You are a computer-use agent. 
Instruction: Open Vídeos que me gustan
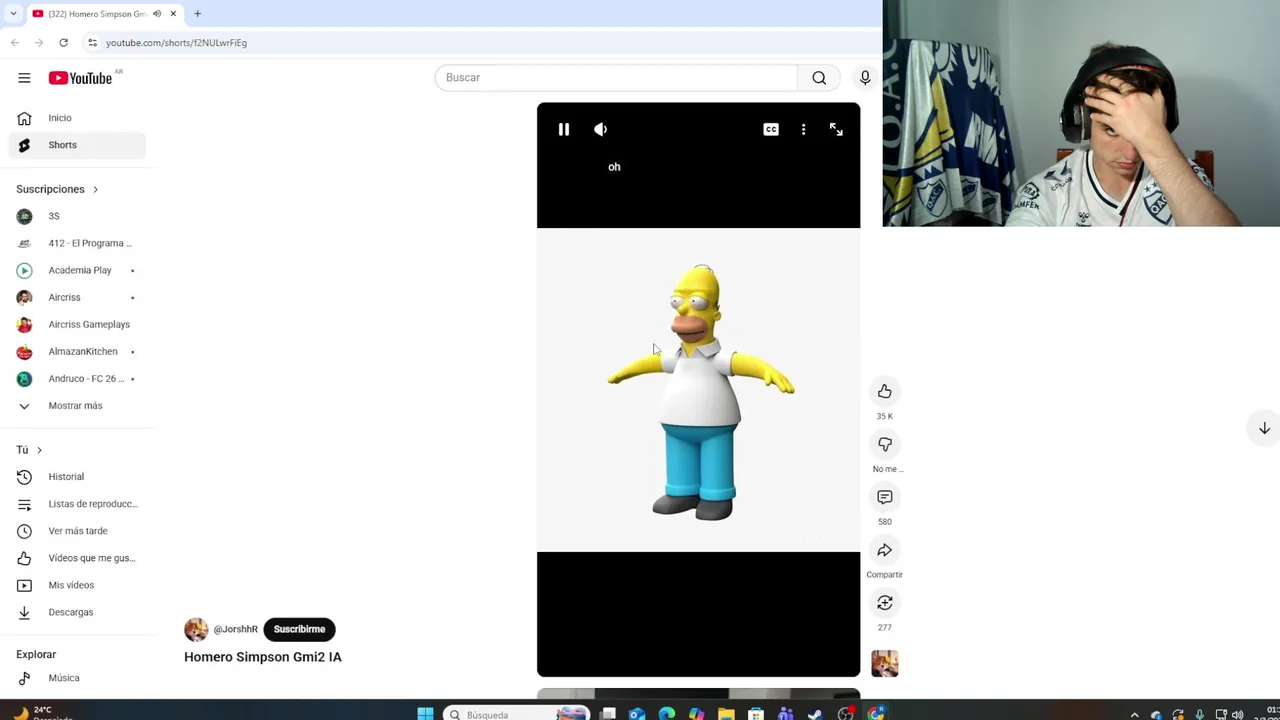coord(78,558)
